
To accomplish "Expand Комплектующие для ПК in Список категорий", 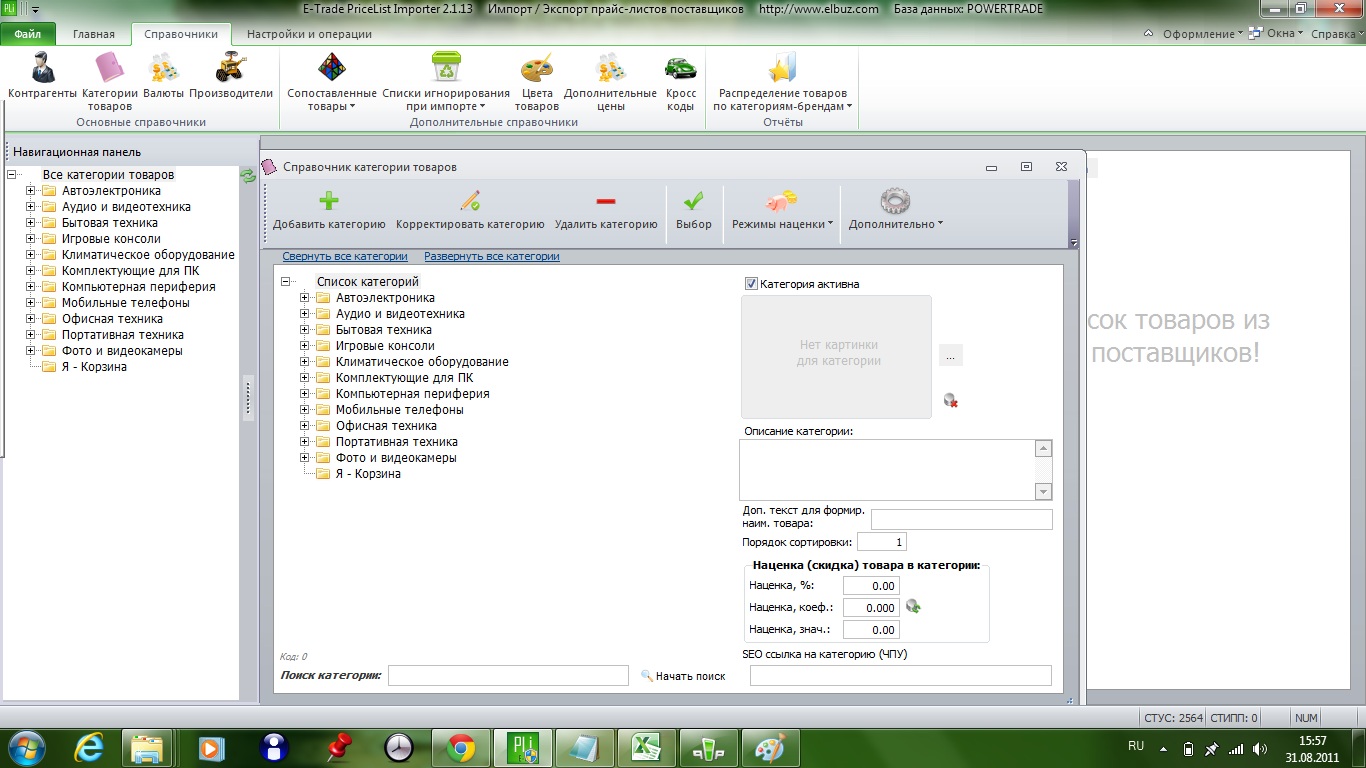I will click(x=305, y=378).
